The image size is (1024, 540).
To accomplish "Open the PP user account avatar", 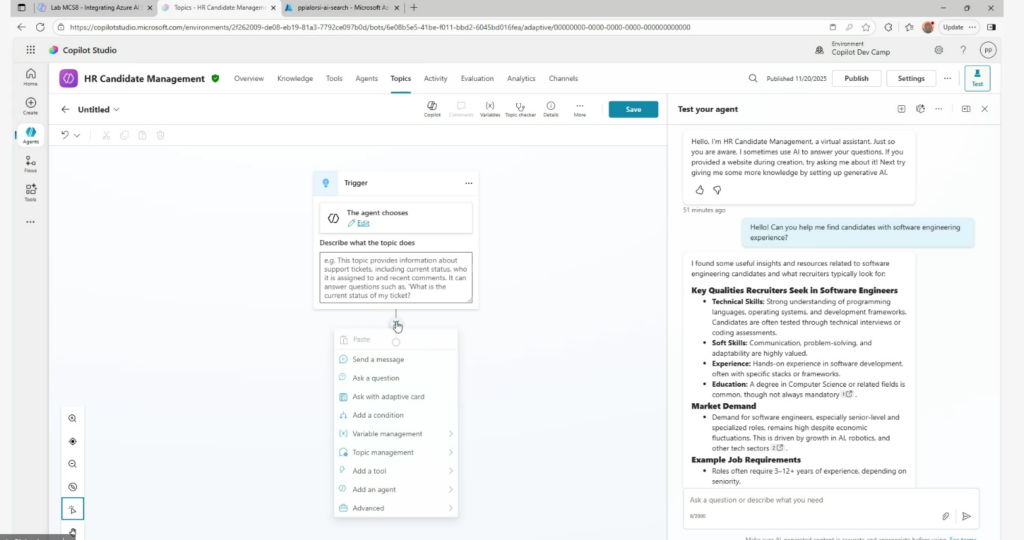I will click(988, 50).
